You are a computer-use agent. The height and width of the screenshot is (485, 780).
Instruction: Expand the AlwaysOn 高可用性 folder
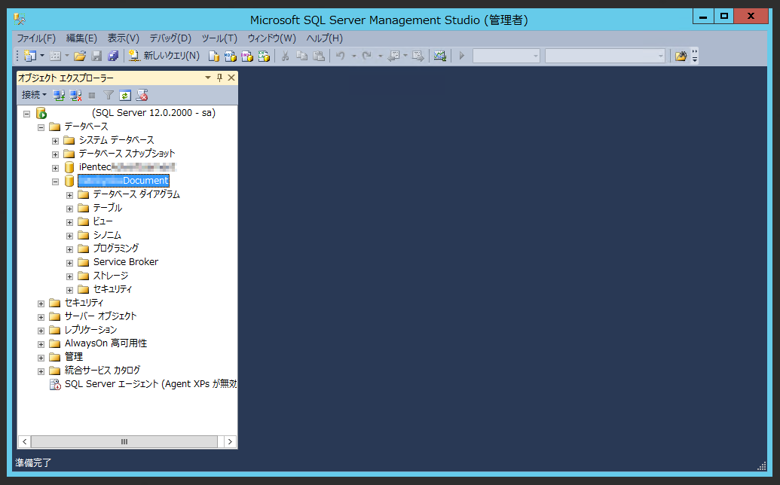click(41, 344)
